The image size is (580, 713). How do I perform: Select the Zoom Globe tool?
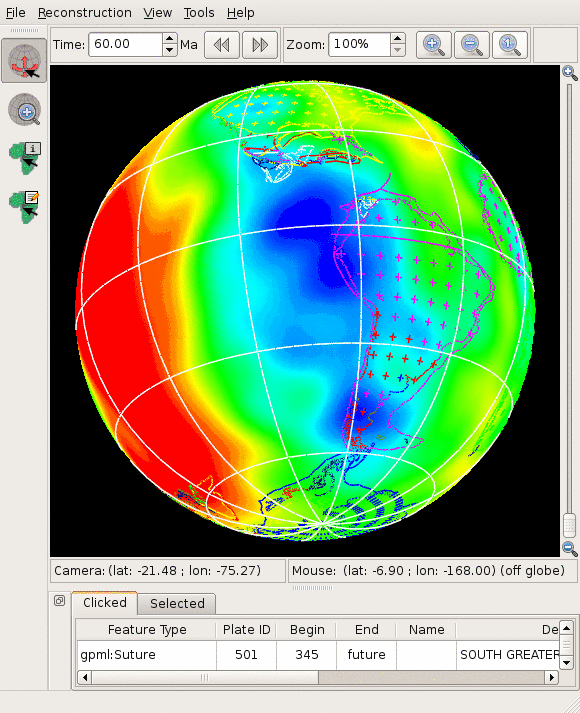pyautogui.click(x=24, y=110)
